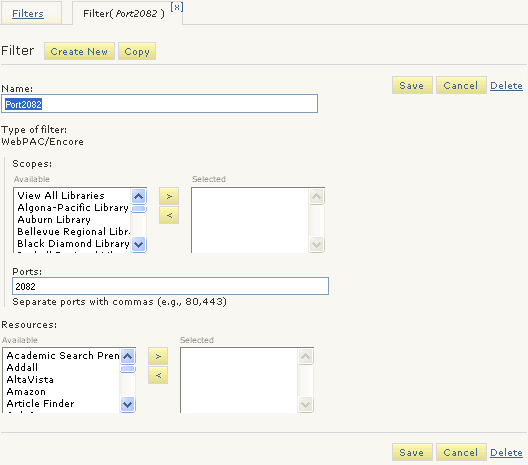This screenshot has height=465, width=528.
Task: Add selected scope with > arrow button
Action: pyautogui.click(x=169, y=196)
